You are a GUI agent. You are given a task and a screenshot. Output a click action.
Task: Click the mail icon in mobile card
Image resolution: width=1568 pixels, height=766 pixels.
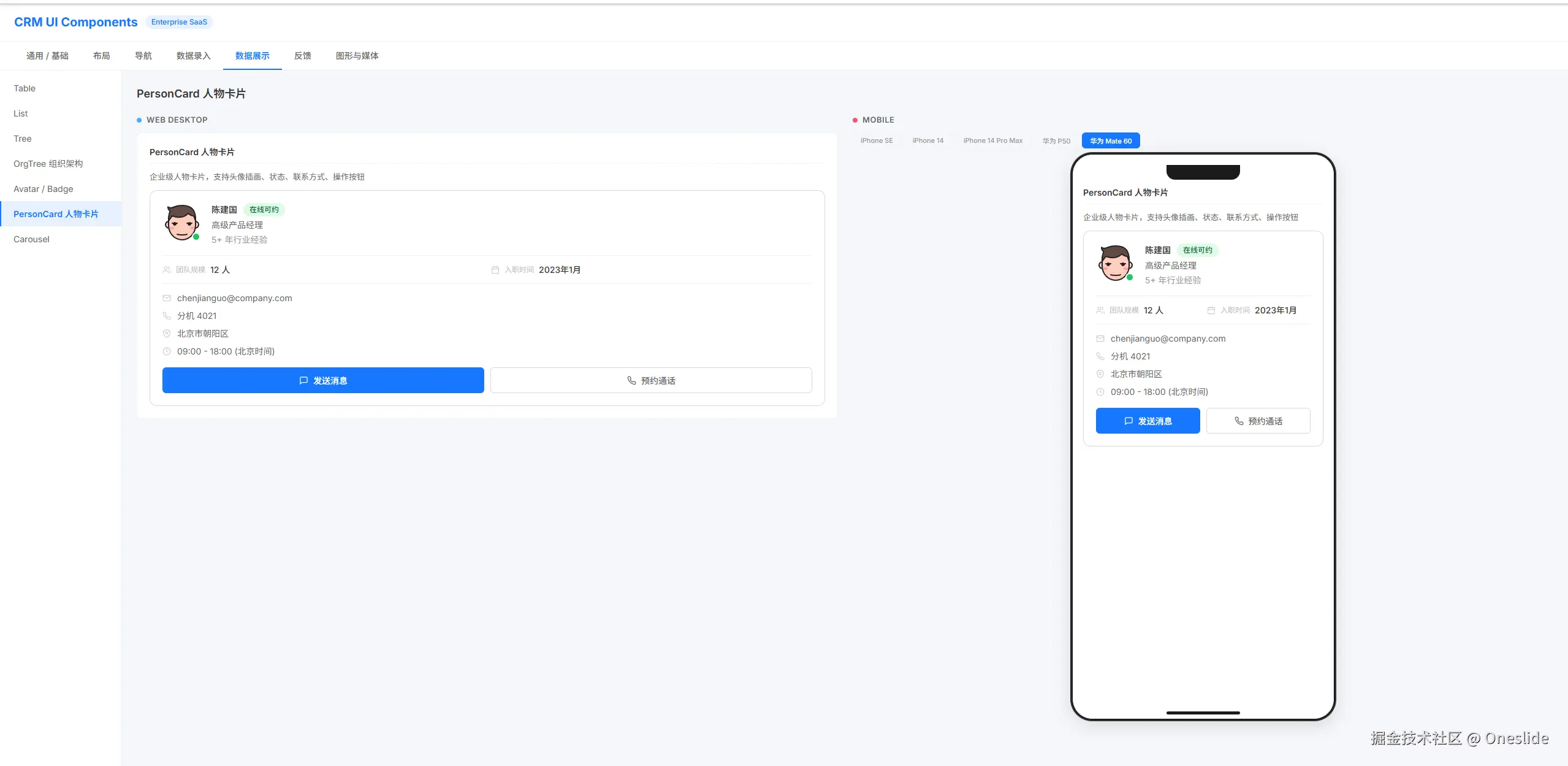point(1100,339)
